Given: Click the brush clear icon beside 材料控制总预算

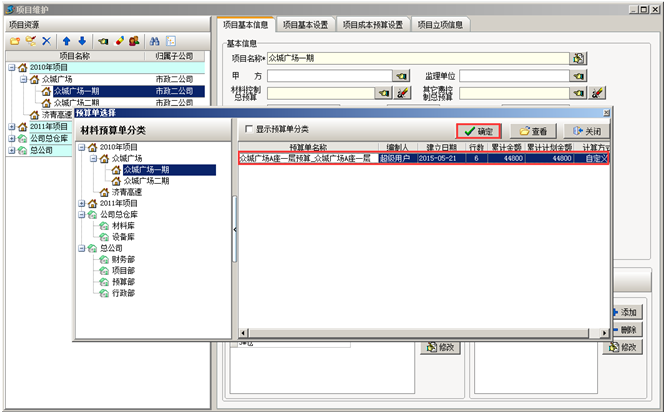Looking at the screenshot, I should point(402,93).
